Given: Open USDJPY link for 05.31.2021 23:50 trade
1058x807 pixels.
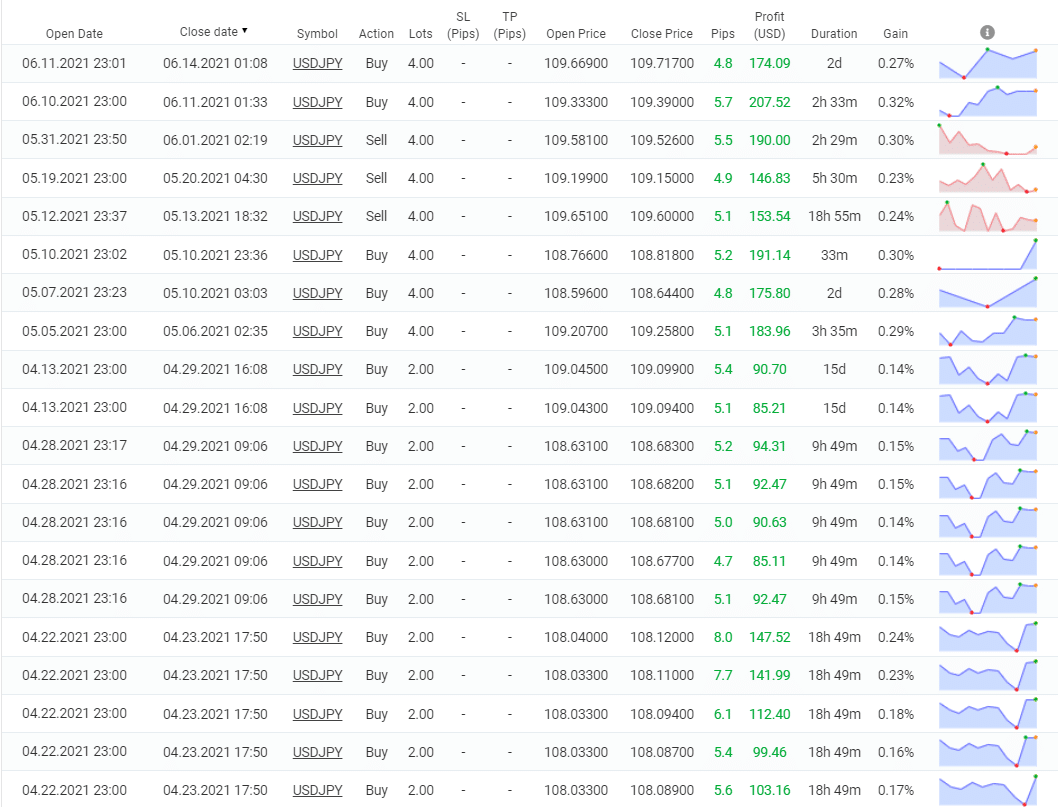Looking at the screenshot, I should pos(317,140).
